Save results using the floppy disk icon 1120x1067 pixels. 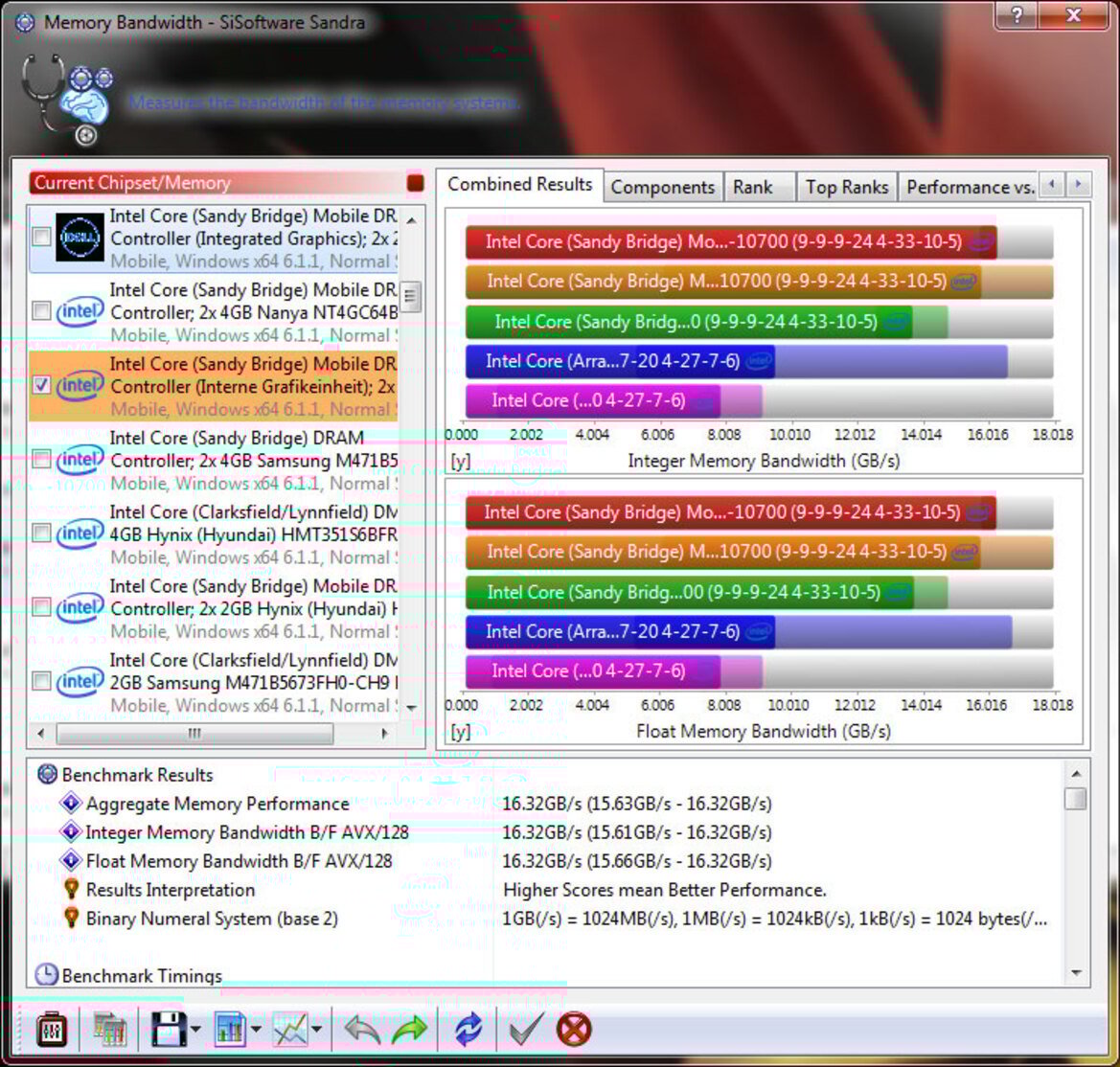tap(169, 1029)
